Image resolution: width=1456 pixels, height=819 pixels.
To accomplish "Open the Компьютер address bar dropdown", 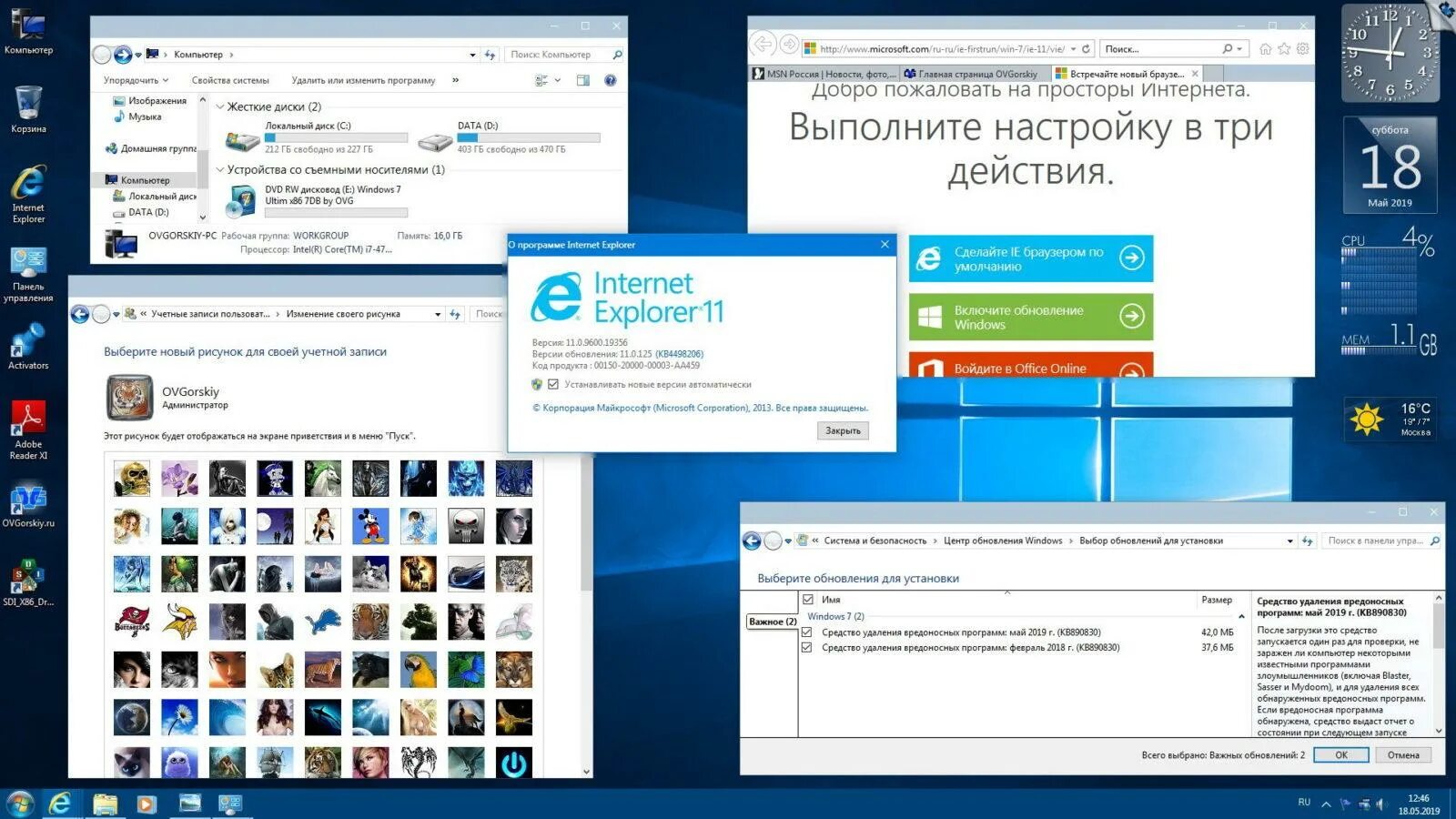I will tap(472, 55).
